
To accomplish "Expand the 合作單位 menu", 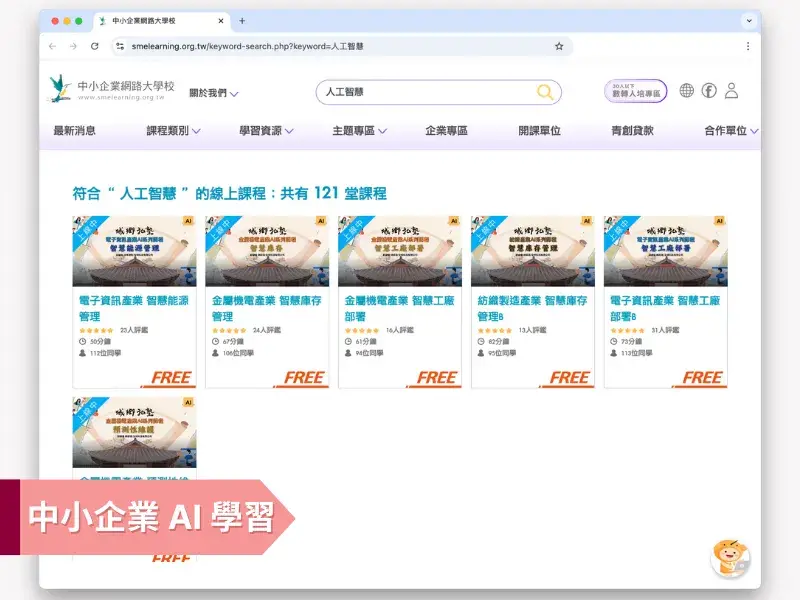I will [731, 131].
